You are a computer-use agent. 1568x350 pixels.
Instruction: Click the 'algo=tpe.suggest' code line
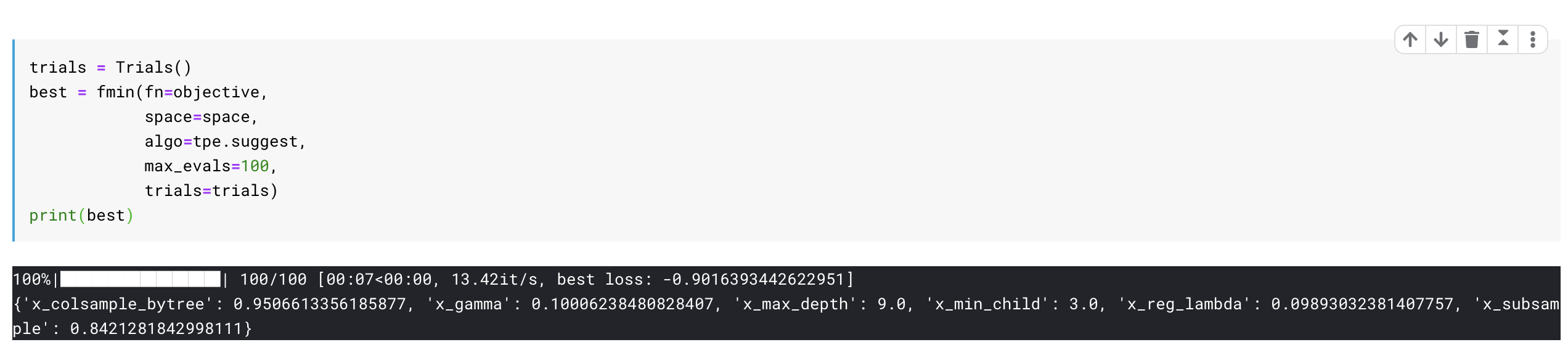225,142
